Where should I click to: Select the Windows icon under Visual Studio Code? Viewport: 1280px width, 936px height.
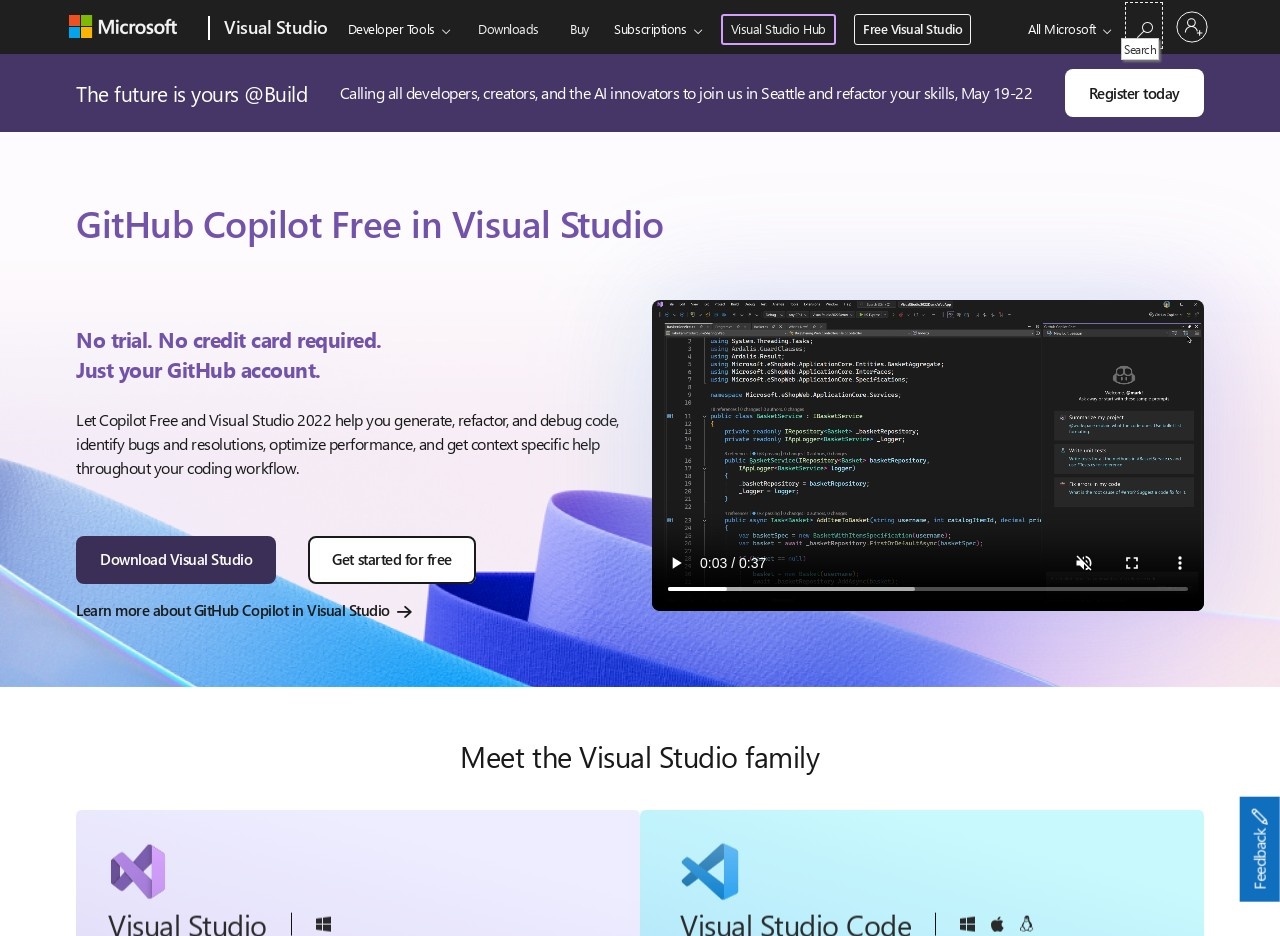pyautogui.click(x=967, y=924)
